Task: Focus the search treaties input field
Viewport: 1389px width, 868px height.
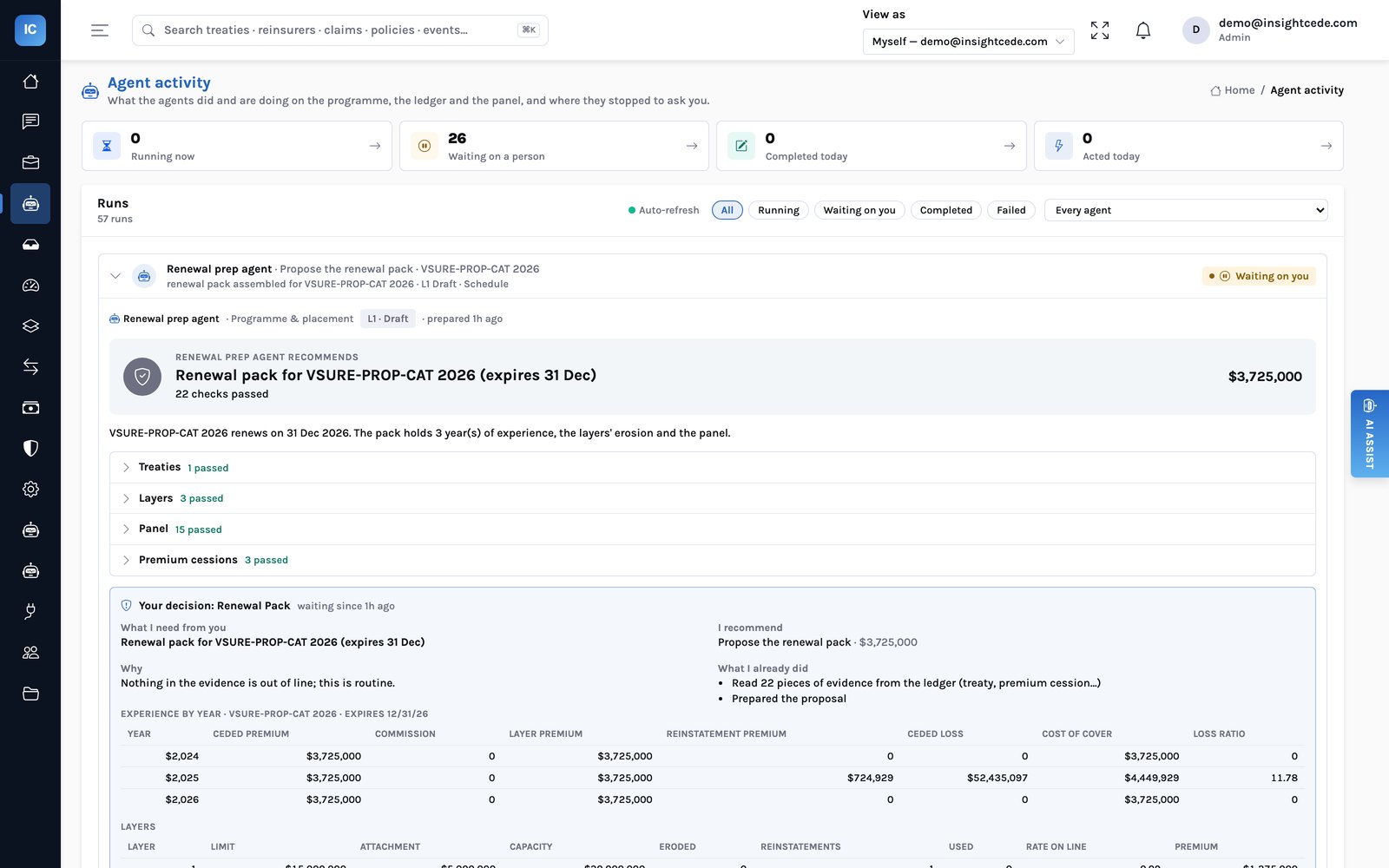Action: (x=340, y=30)
